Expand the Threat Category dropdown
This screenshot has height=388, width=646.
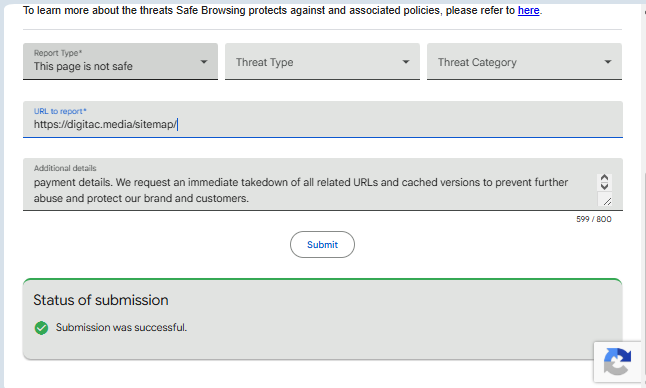524,61
